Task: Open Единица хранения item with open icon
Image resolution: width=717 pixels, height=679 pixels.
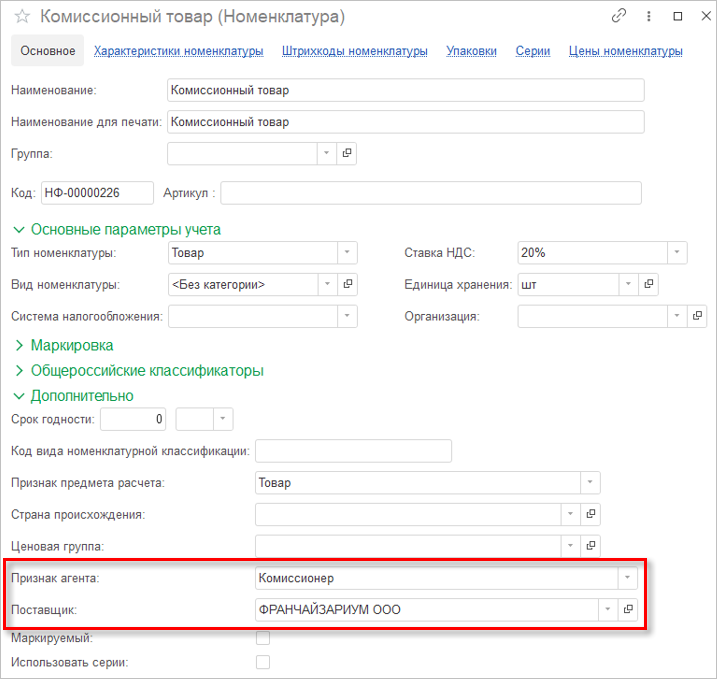Action: 648,284
